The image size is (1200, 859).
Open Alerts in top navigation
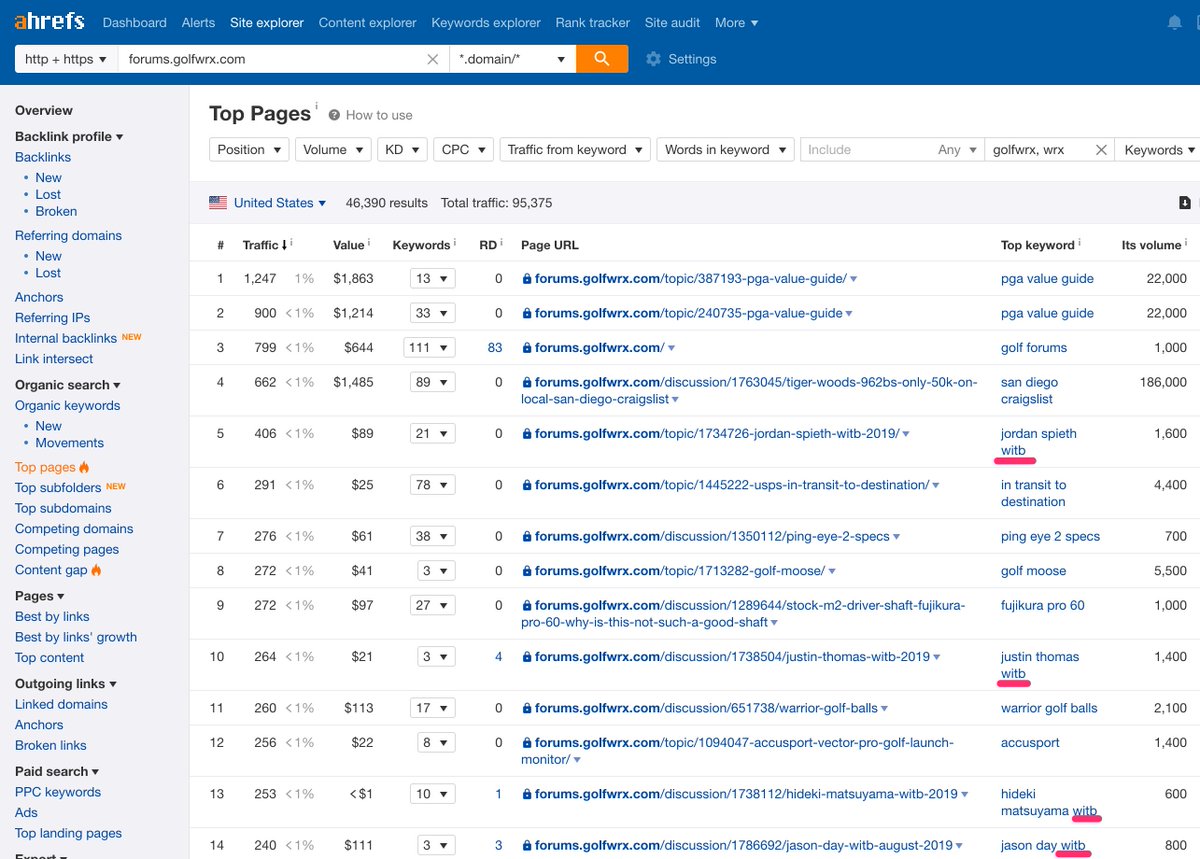tap(198, 22)
